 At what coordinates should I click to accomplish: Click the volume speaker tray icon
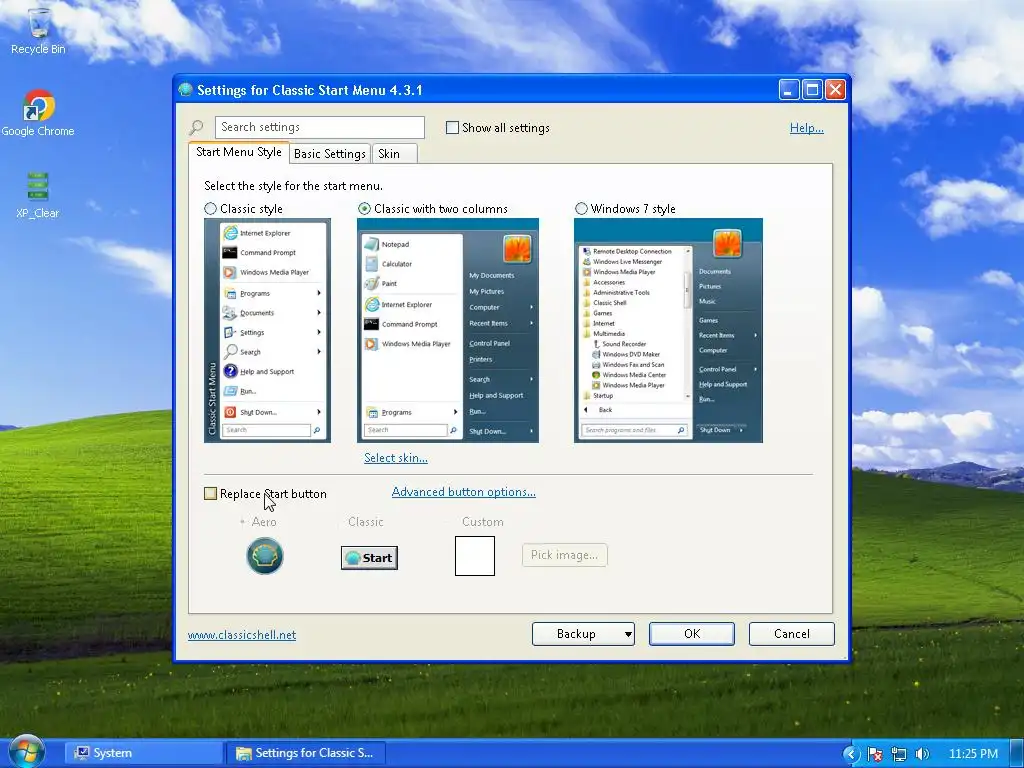click(x=921, y=754)
